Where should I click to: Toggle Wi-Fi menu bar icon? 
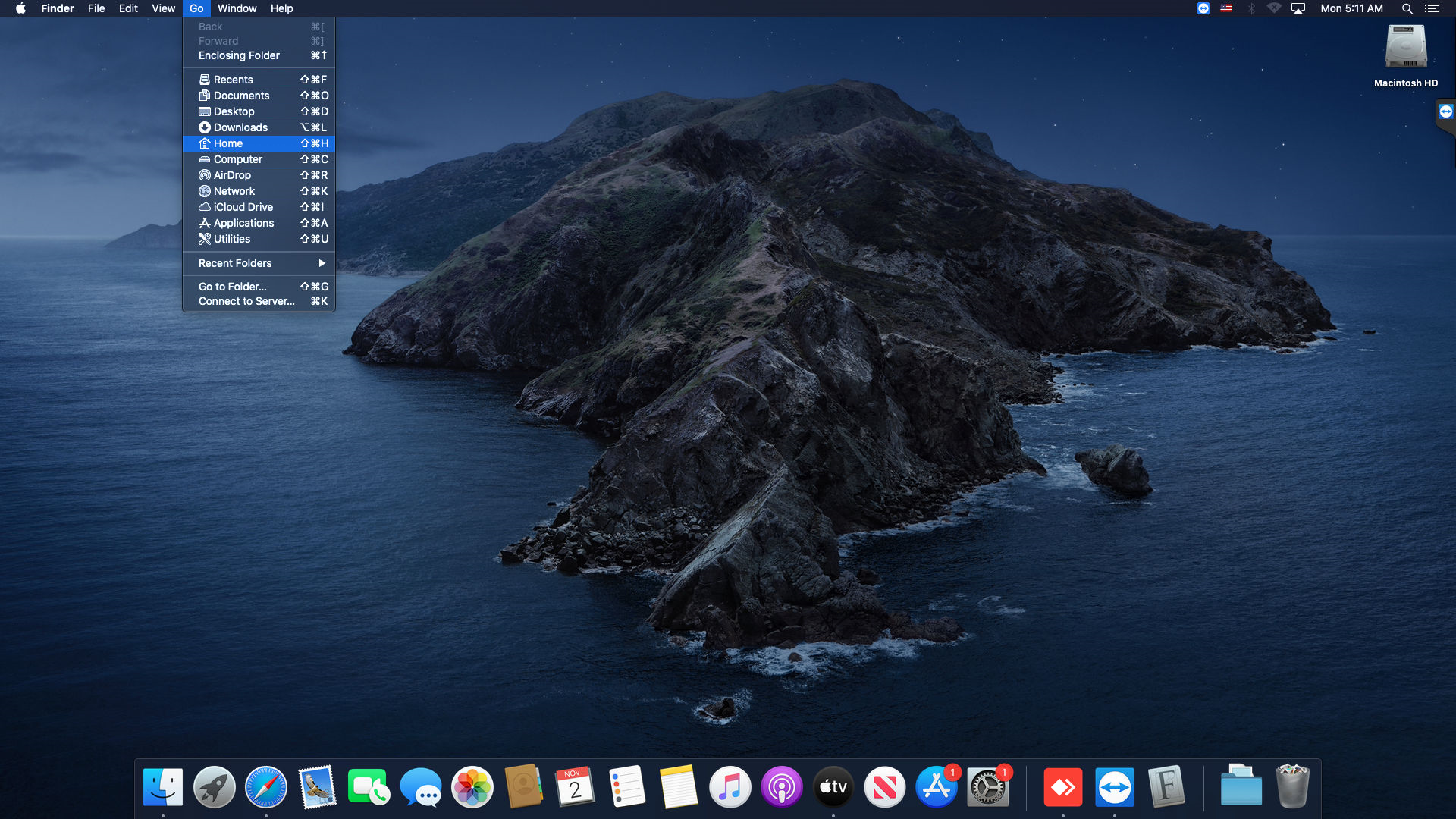point(1276,8)
